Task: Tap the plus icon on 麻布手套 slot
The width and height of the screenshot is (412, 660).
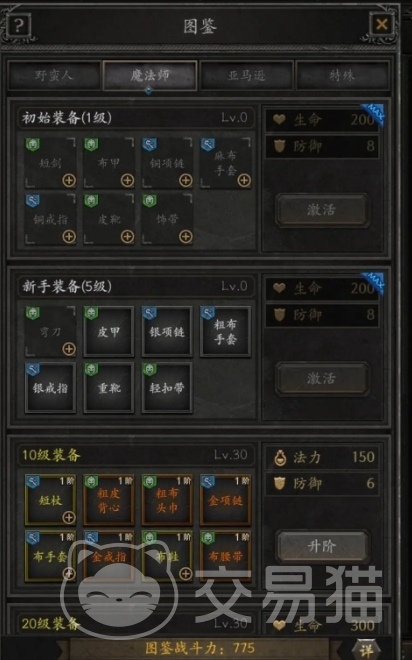Action: (244, 181)
